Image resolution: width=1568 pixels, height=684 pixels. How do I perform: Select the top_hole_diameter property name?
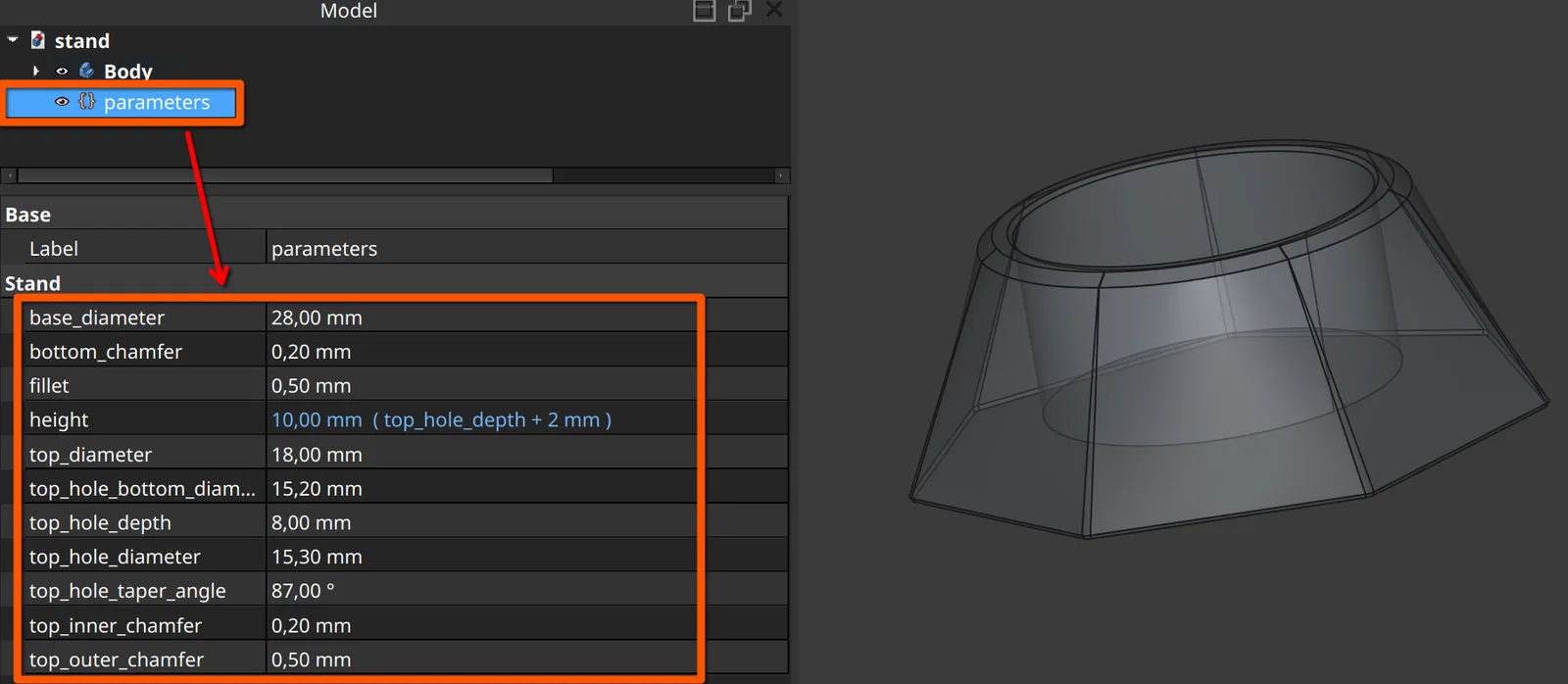115,558
